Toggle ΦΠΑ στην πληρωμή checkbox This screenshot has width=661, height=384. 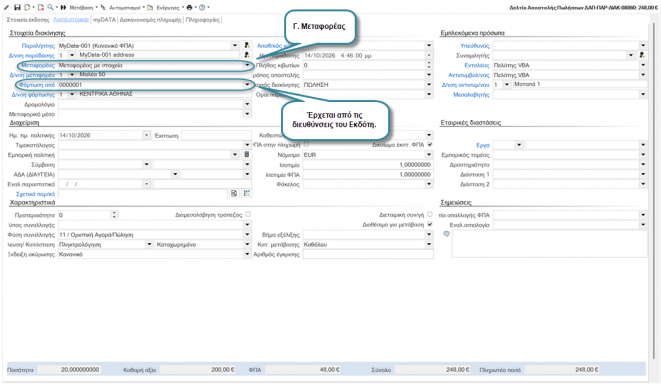coord(306,145)
